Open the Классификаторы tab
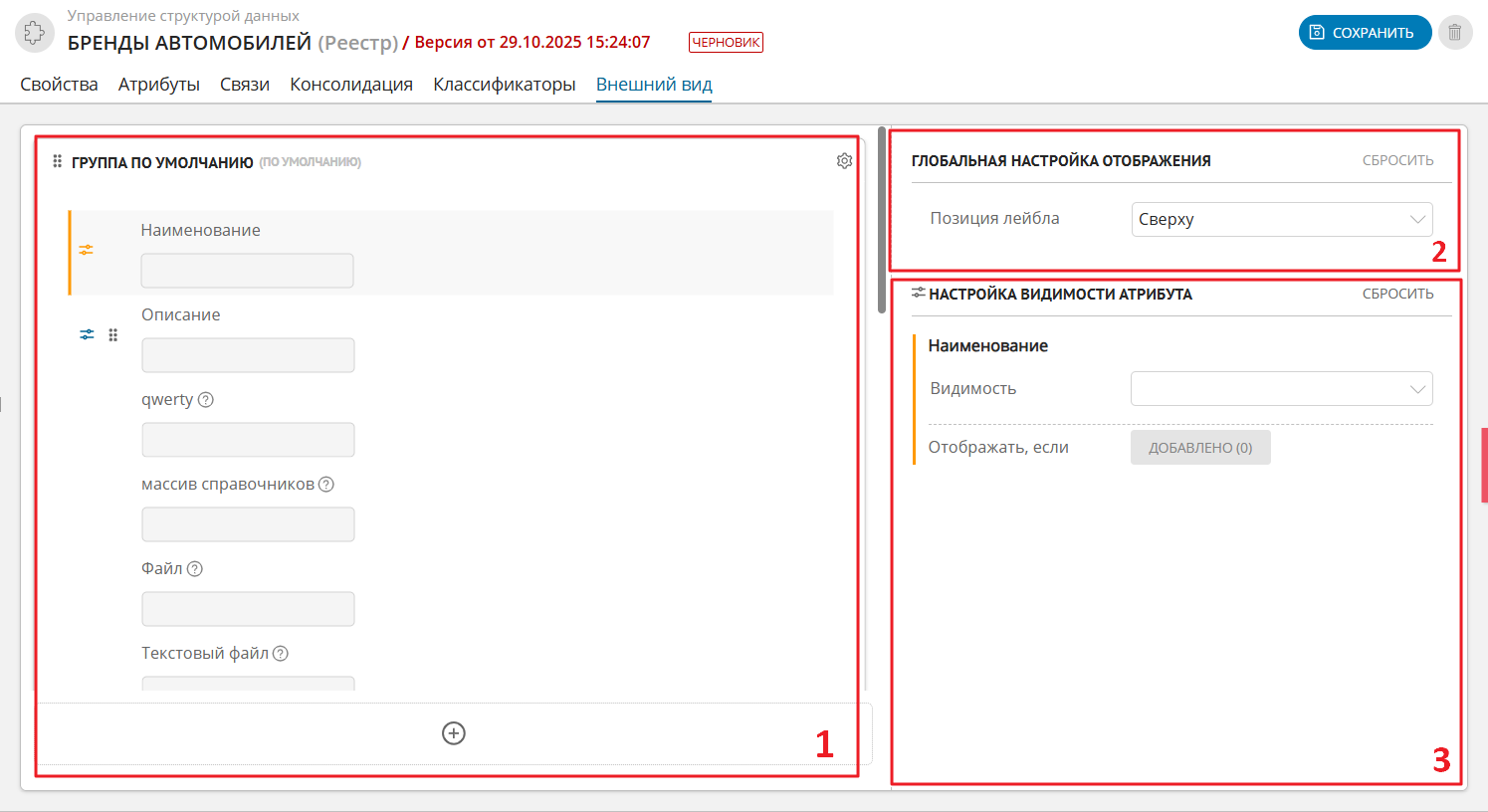The image size is (1488, 812). coord(504,85)
